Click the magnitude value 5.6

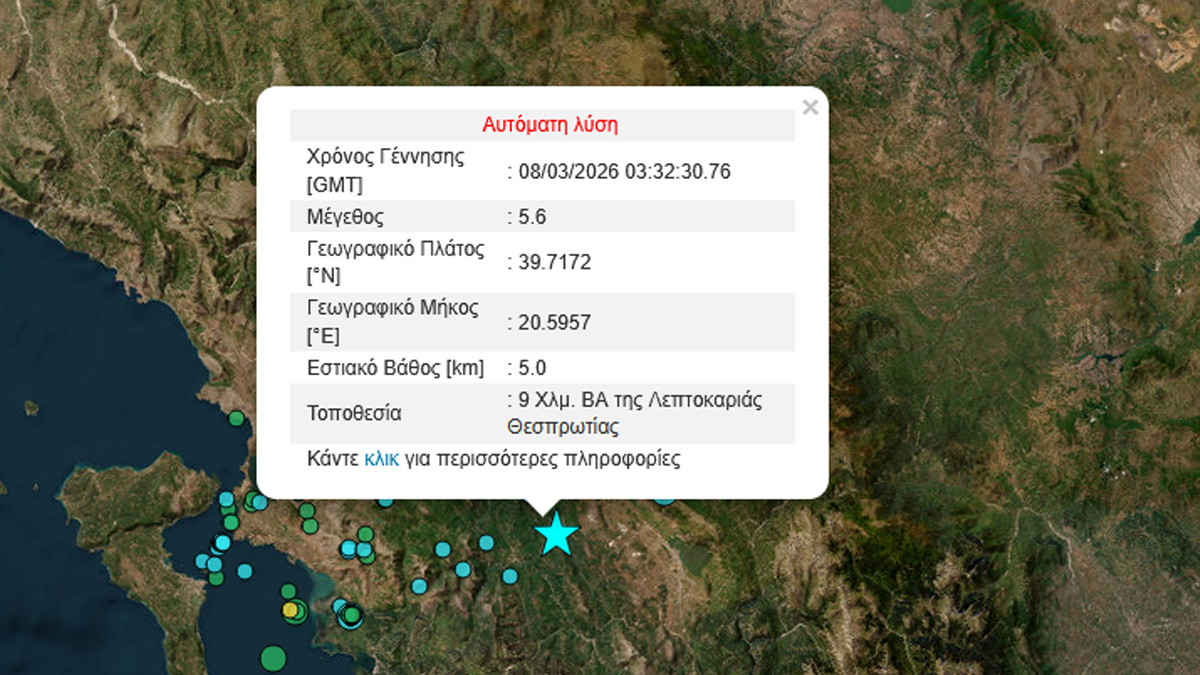[x=530, y=217]
